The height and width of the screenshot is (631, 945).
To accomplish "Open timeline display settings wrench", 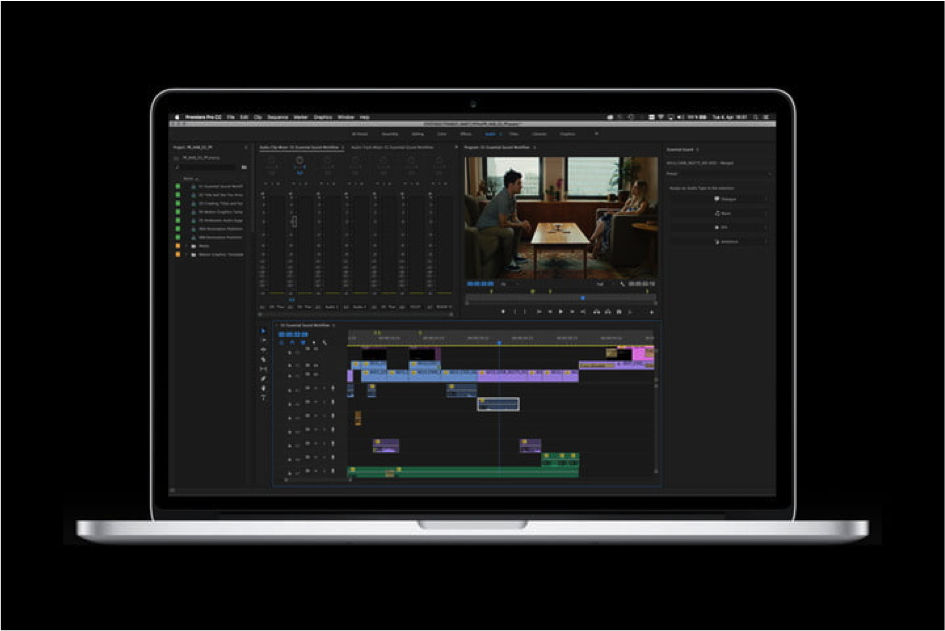I will pyautogui.click(x=324, y=343).
